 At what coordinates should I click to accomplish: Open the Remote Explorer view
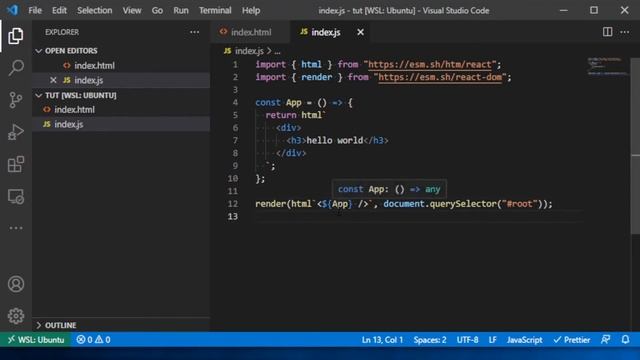pos(16,196)
